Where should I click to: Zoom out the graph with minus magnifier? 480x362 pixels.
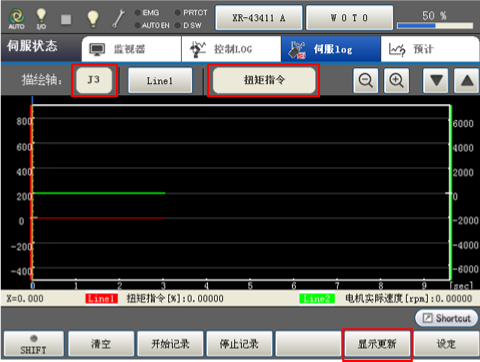pyautogui.click(x=366, y=80)
